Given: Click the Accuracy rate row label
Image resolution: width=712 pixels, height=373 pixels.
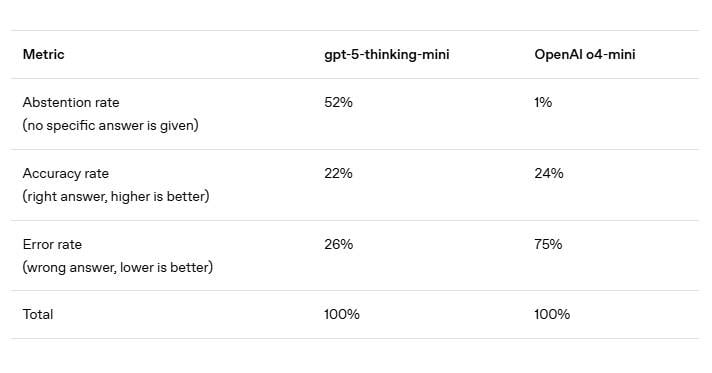Looking at the screenshot, I should [x=66, y=174].
